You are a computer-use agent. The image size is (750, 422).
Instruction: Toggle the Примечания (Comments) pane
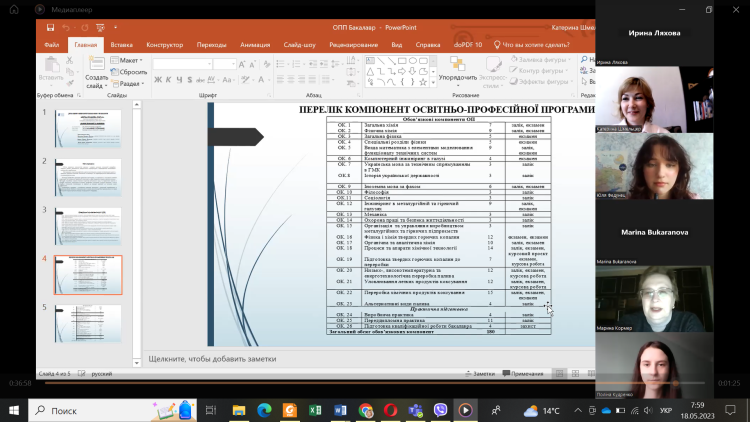(x=524, y=373)
